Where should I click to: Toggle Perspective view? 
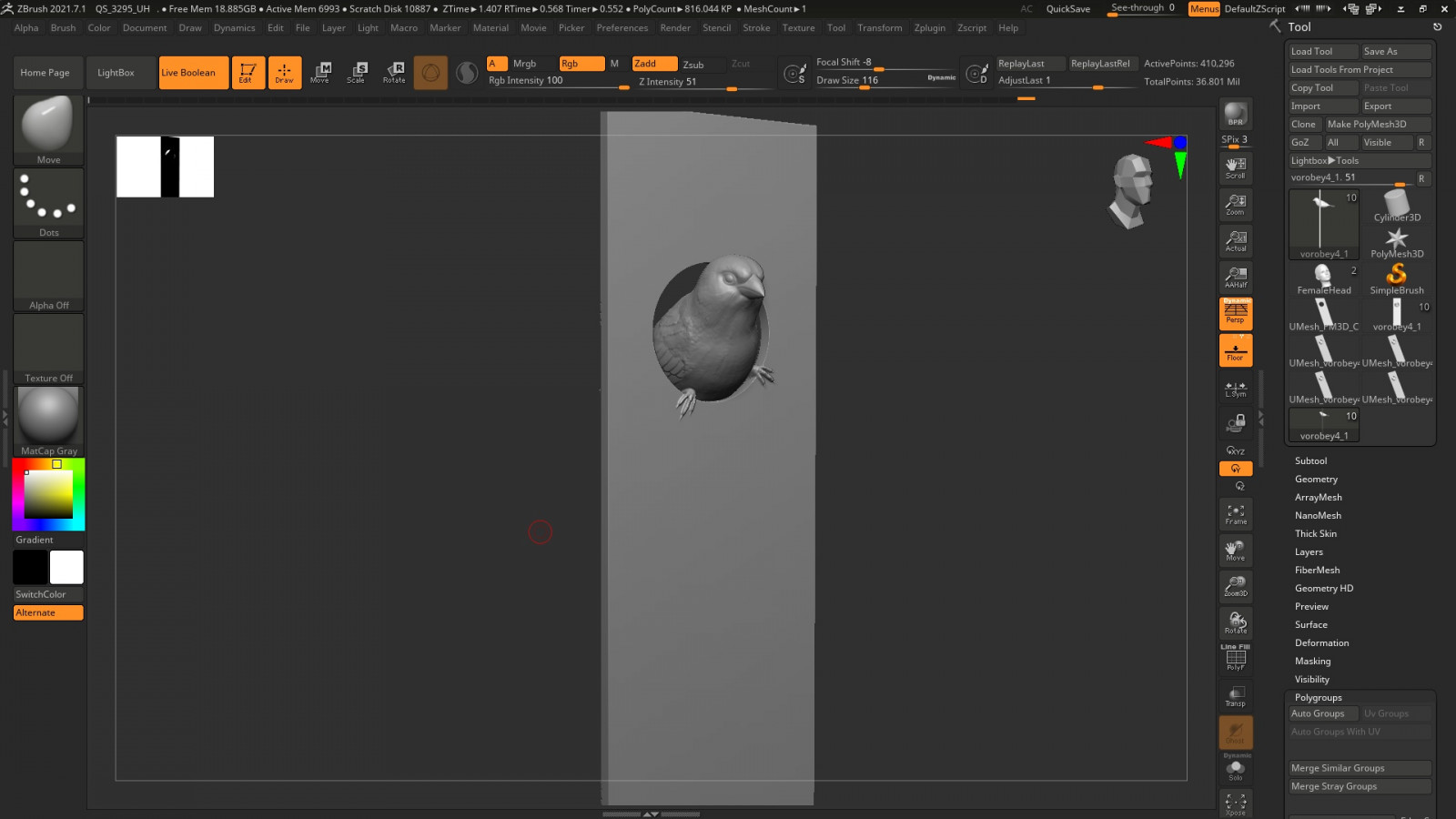click(1236, 314)
